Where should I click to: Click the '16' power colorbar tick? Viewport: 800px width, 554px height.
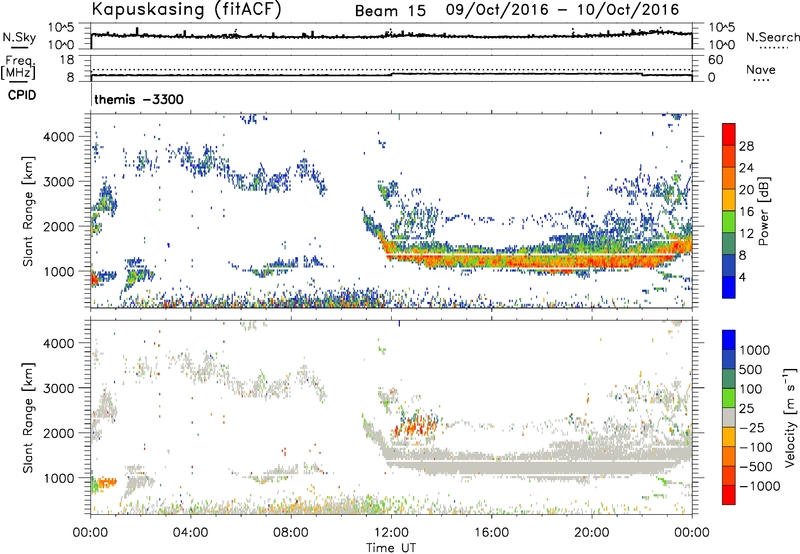746,212
